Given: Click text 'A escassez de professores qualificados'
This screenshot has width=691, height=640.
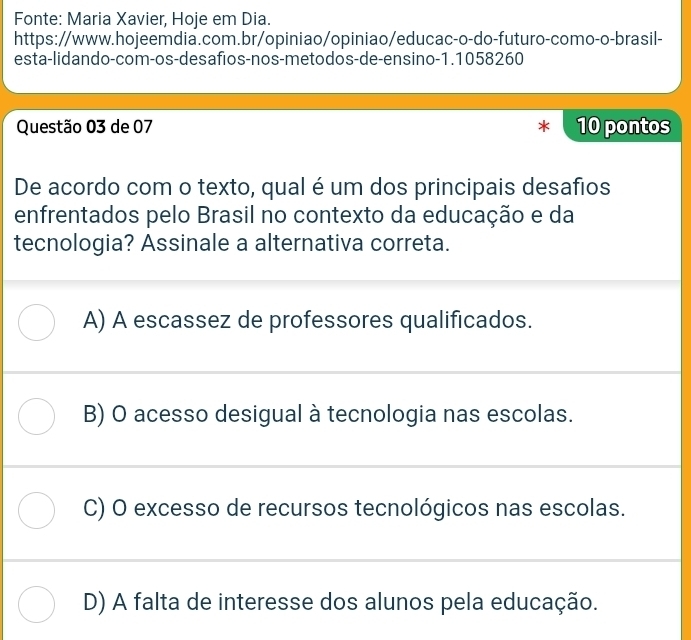Looking at the screenshot, I should 322,321.
